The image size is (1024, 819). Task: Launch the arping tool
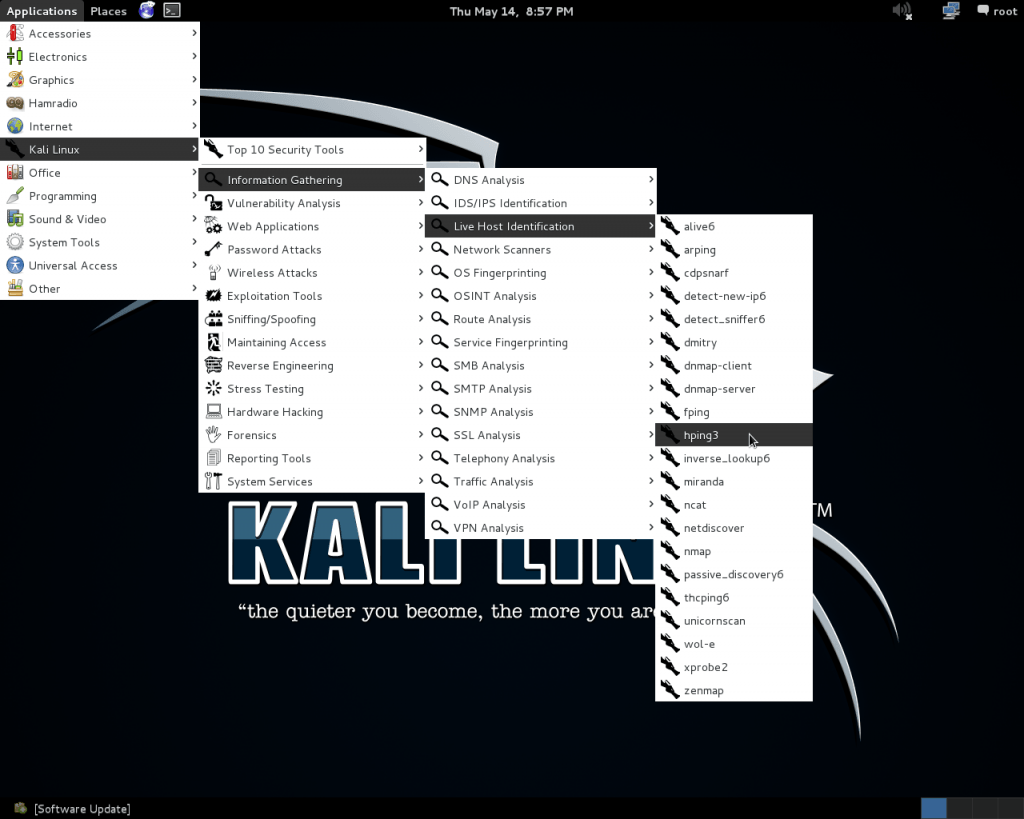pos(733,249)
